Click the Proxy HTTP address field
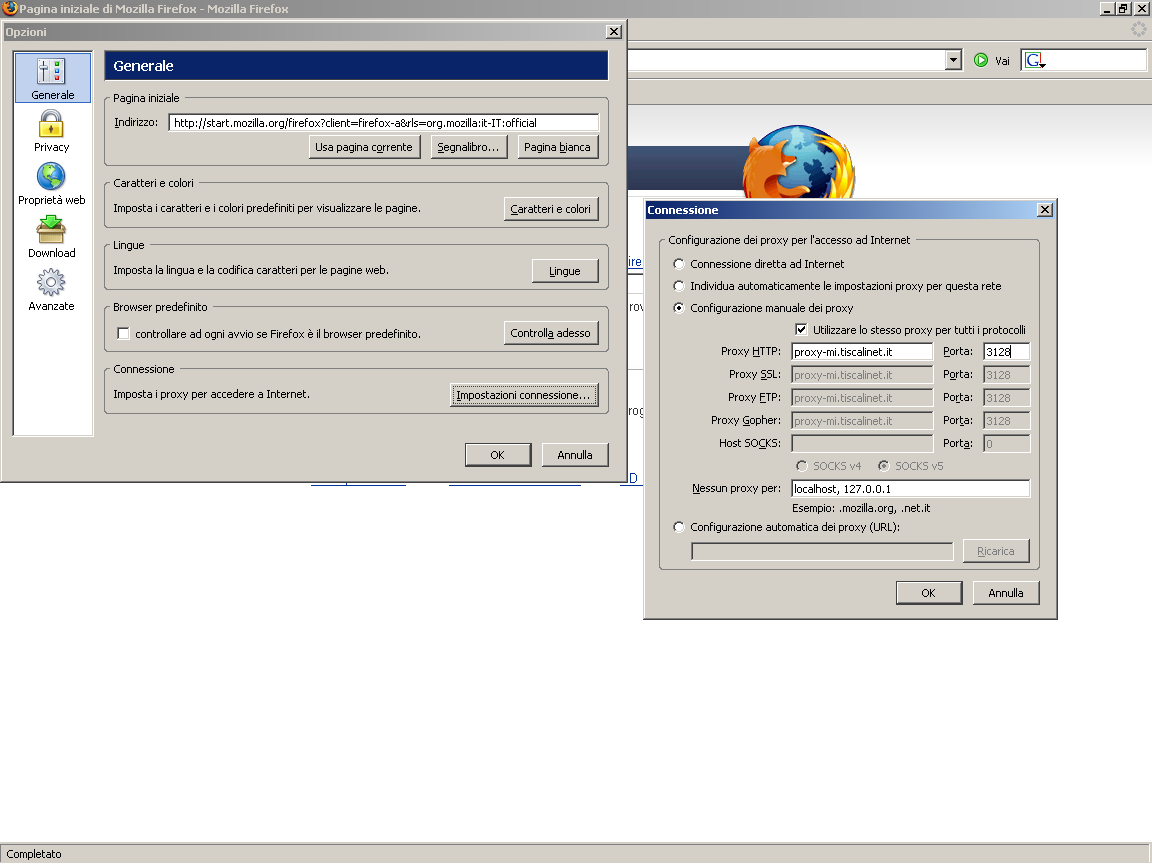The image size is (1152, 864). 861,352
